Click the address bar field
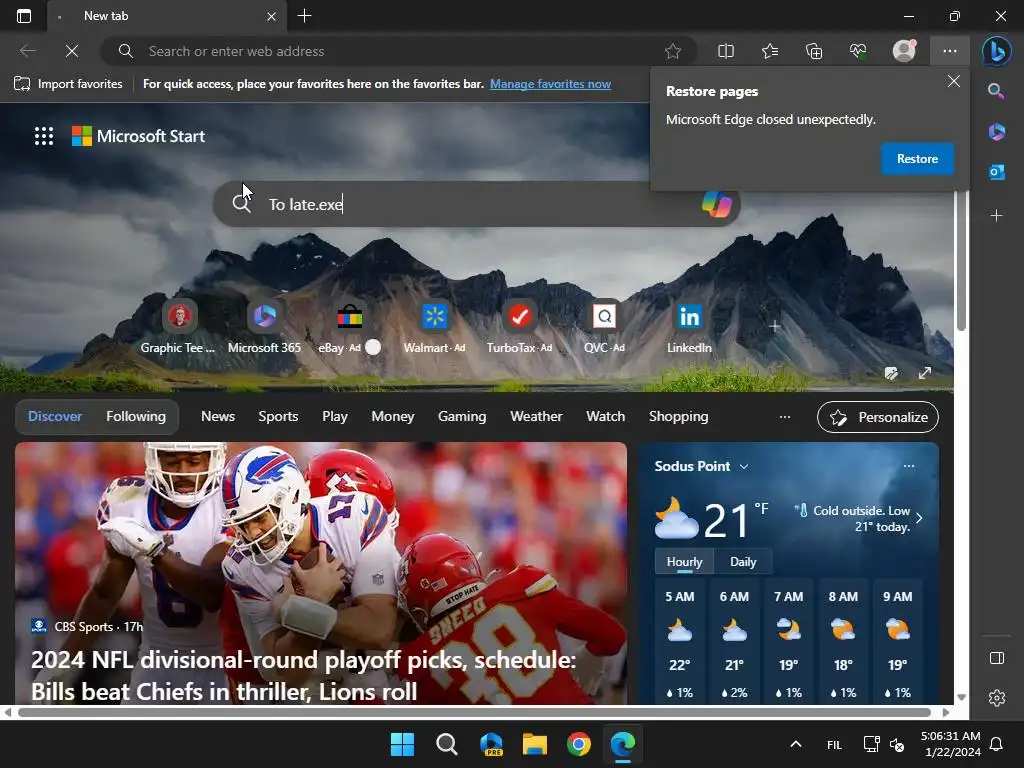The image size is (1024, 768). point(398,51)
